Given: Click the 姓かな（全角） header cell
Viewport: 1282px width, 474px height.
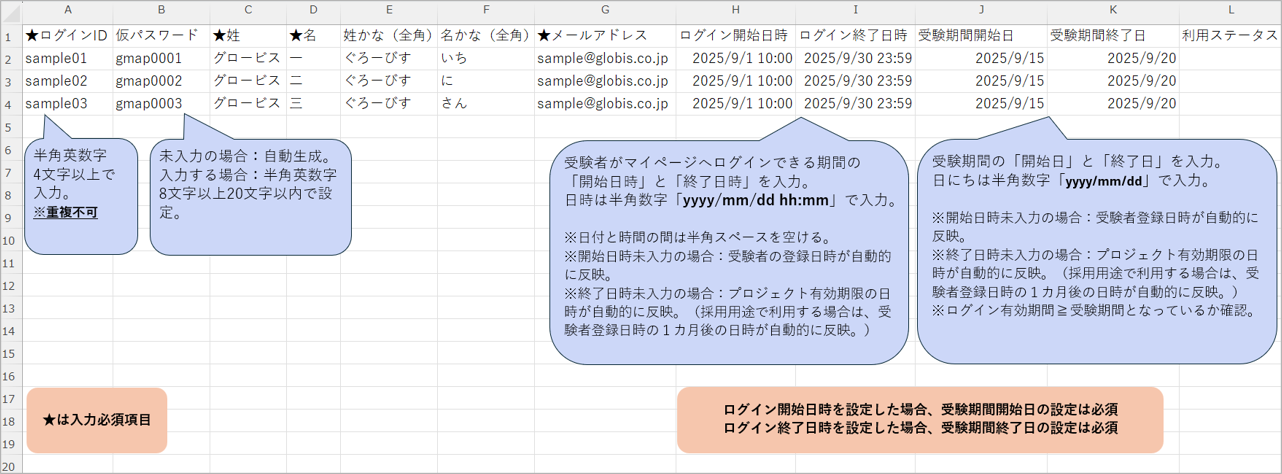Looking at the screenshot, I should (x=388, y=35).
